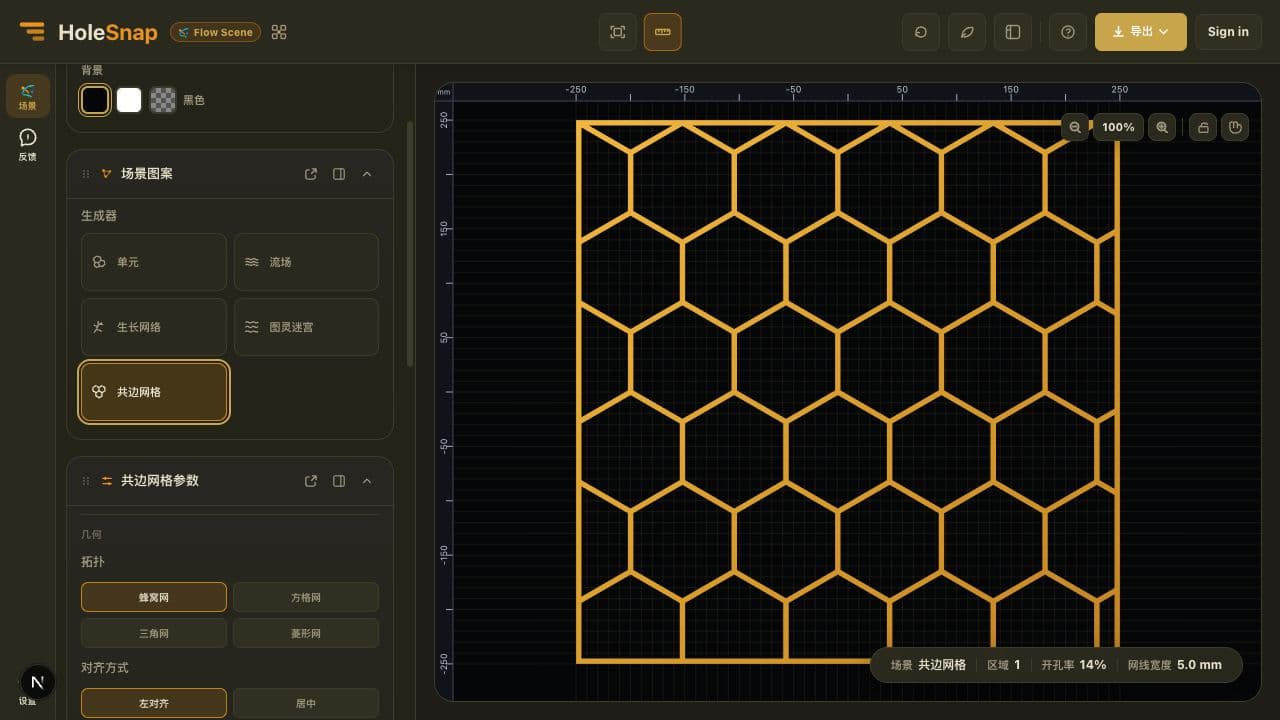This screenshot has height=720, width=1280.
Task: Click the 黑色 background color name
Action: (194, 101)
